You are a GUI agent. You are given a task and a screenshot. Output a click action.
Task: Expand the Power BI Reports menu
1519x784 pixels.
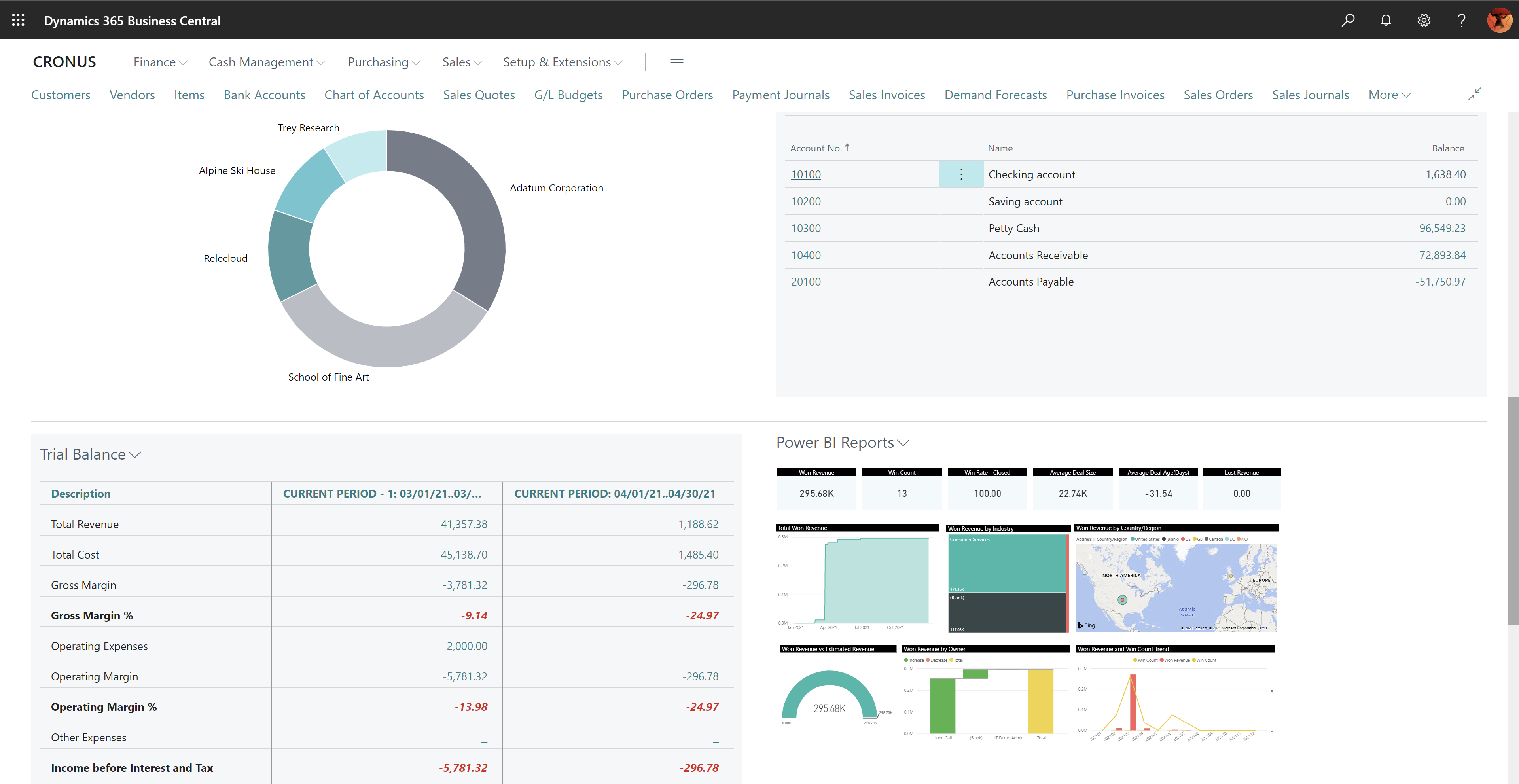(x=843, y=443)
